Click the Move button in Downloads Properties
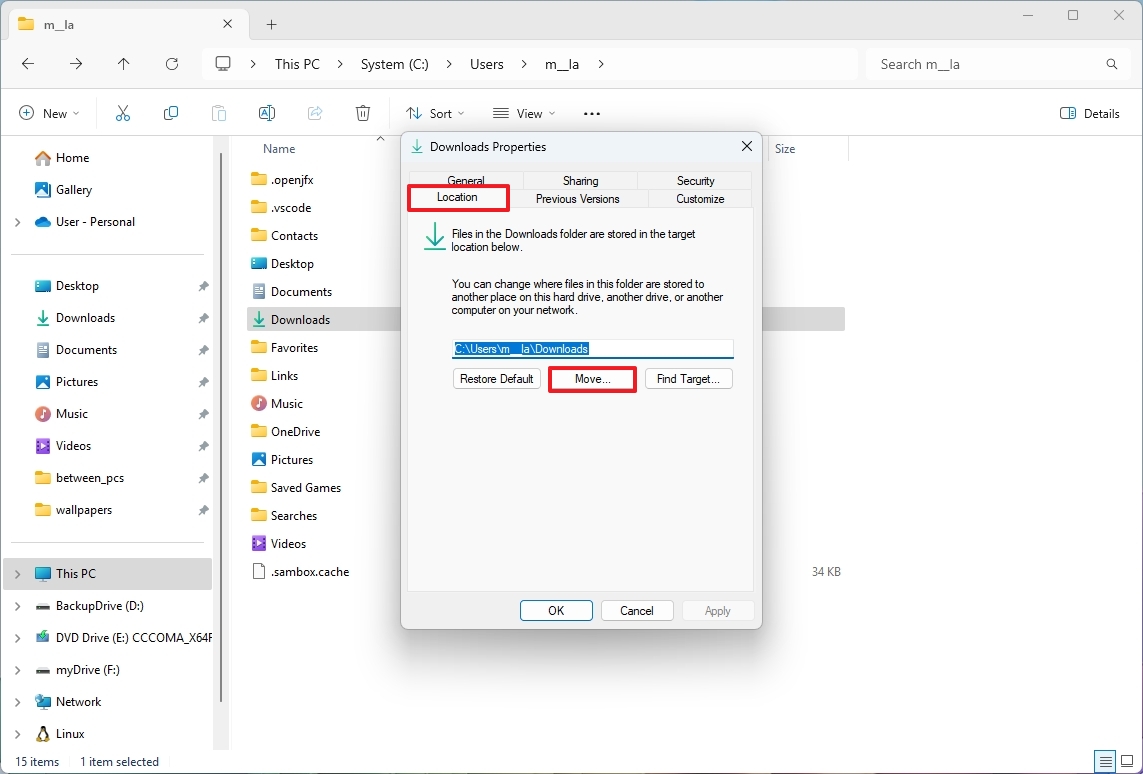The image size is (1143, 774). point(592,379)
